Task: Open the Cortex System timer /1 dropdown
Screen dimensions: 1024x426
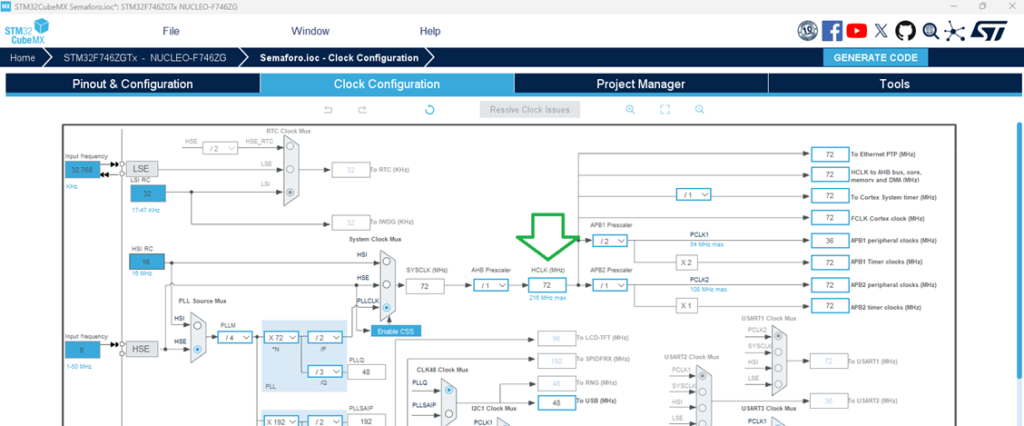Action: (693, 195)
